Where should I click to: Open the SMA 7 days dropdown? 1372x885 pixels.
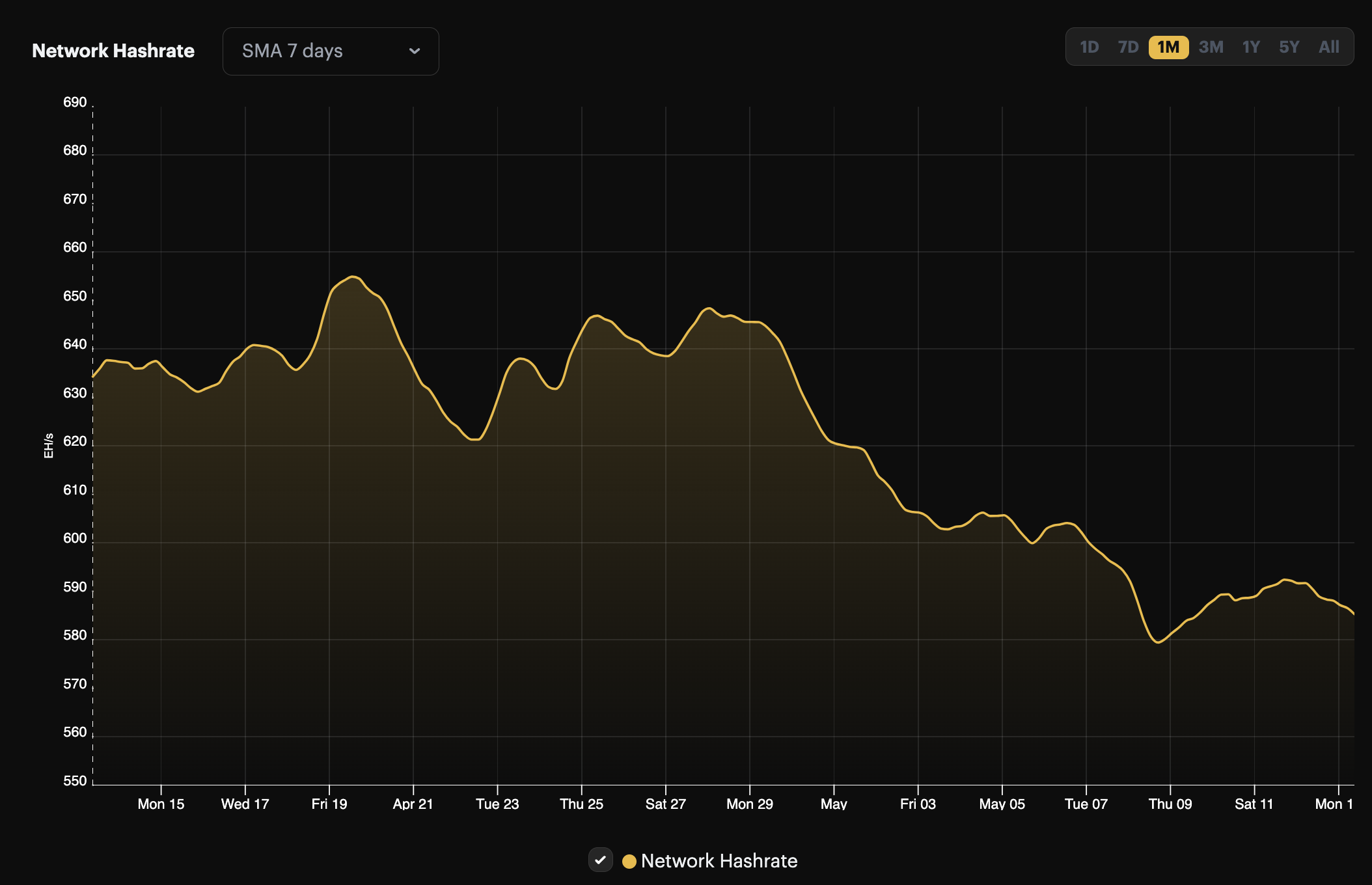(x=330, y=51)
